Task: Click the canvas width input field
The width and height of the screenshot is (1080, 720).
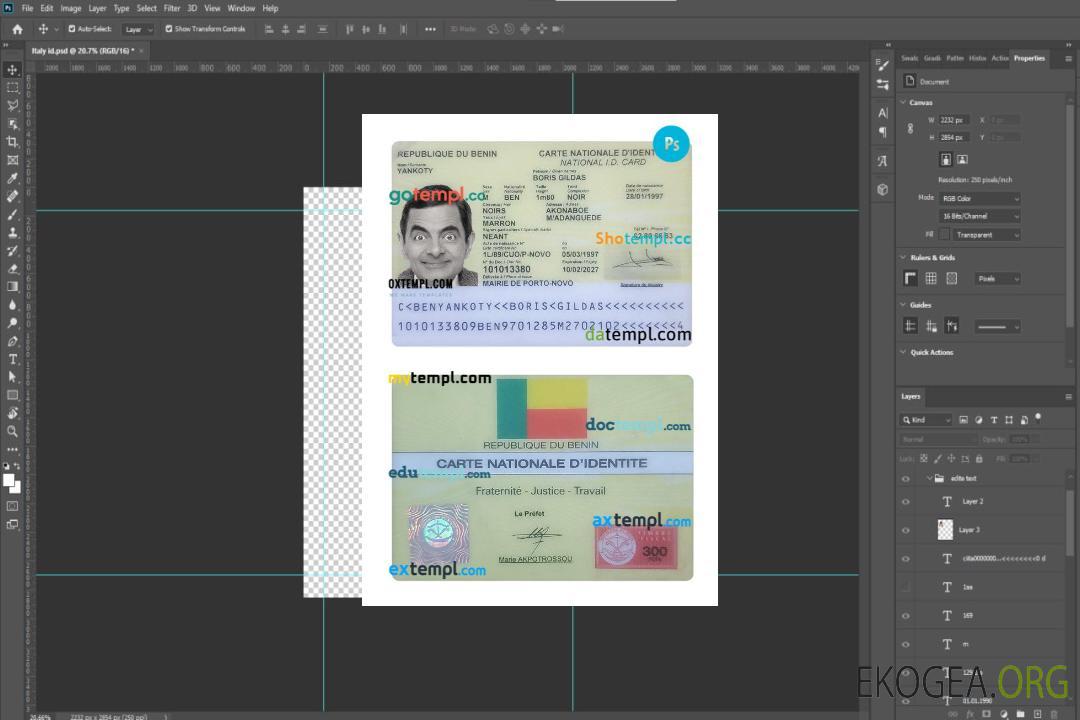Action: point(953,120)
